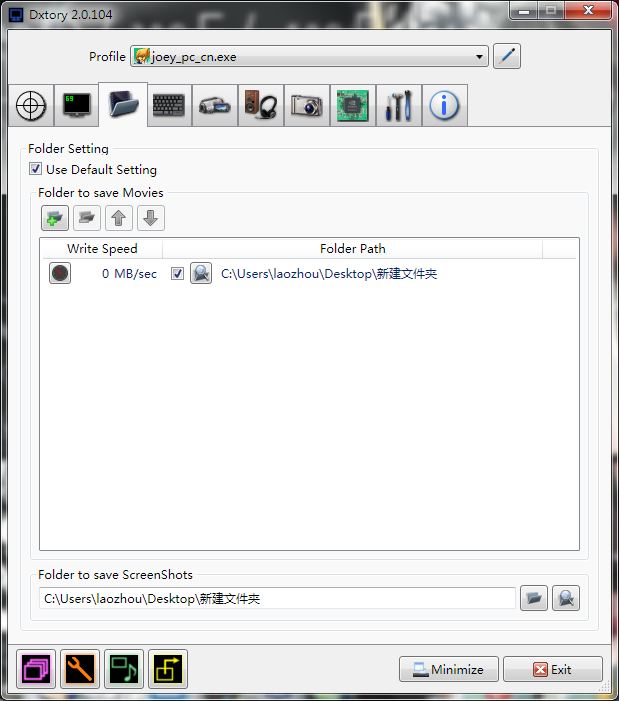This screenshot has height=701, width=619.
Task: Open the movie folder in explorer icon
Action: pyautogui.click(x=201, y=273)
